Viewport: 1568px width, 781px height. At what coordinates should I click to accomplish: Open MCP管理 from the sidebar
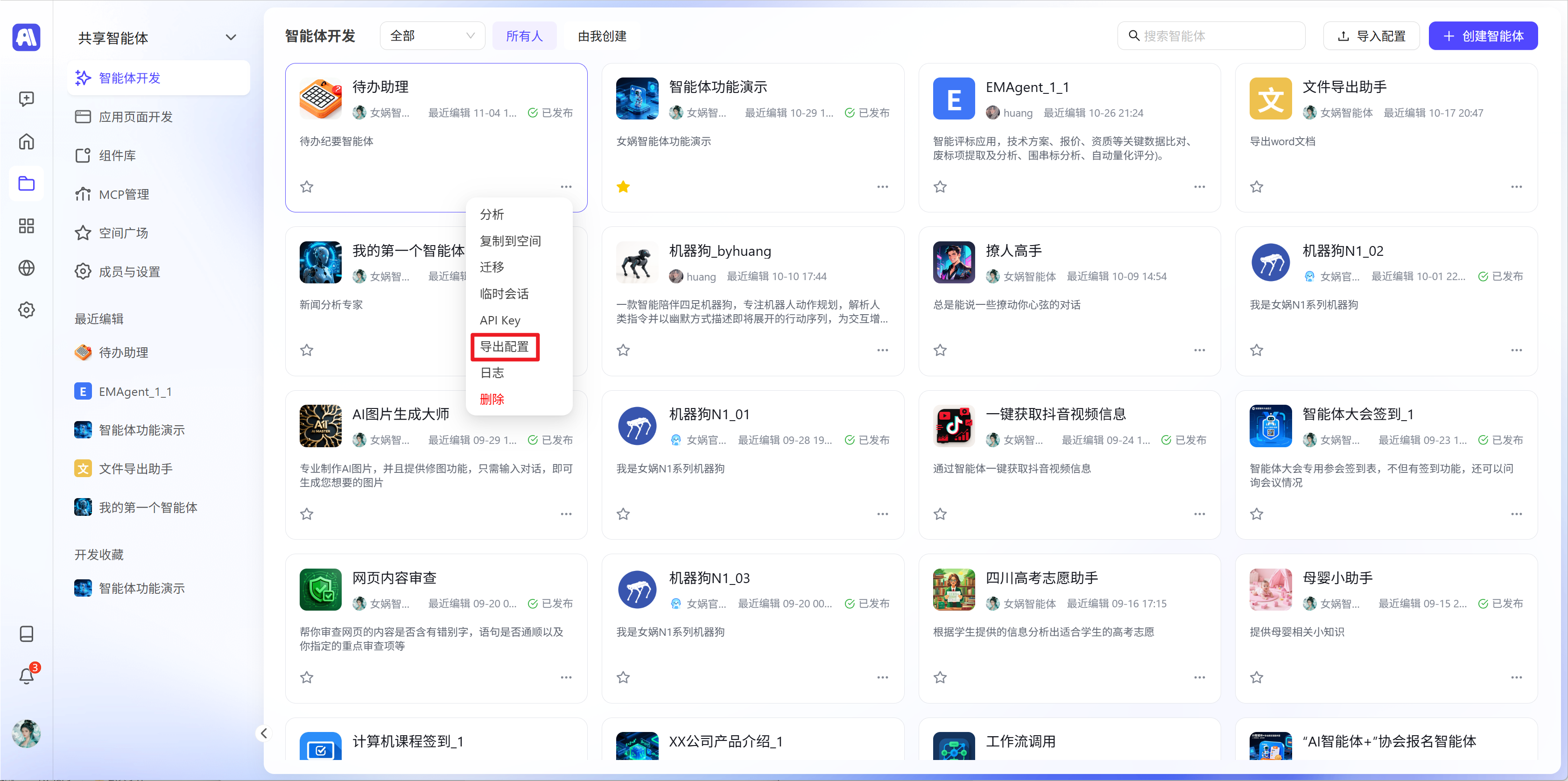tap(124, 194)
